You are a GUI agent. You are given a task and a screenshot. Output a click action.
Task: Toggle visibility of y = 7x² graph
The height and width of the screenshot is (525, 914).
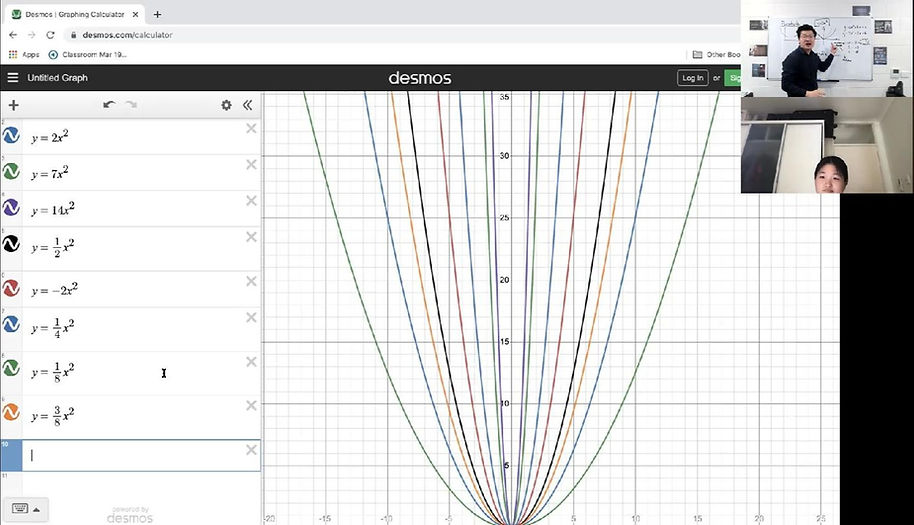tap(11, 172)
